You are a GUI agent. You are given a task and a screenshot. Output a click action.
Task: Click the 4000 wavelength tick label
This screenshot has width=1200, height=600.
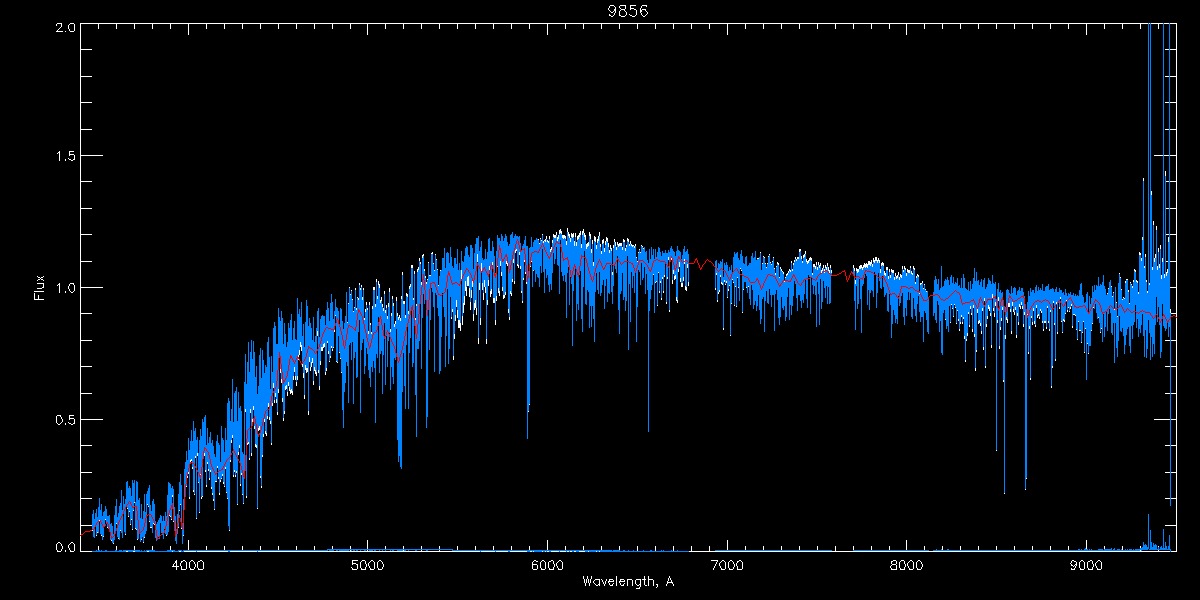[x=188, y=566]
